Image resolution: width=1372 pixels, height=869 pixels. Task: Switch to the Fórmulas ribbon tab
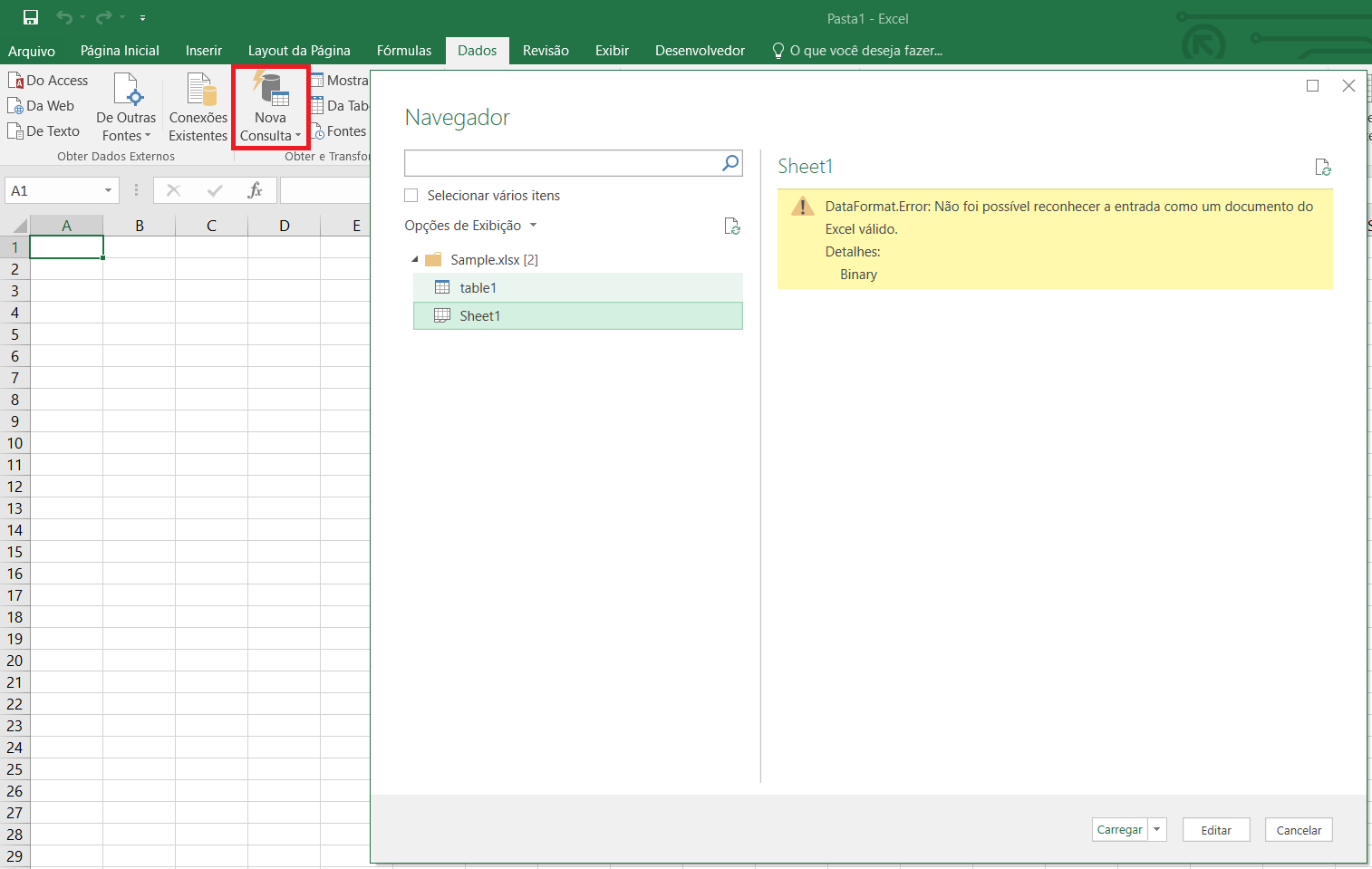403,51
